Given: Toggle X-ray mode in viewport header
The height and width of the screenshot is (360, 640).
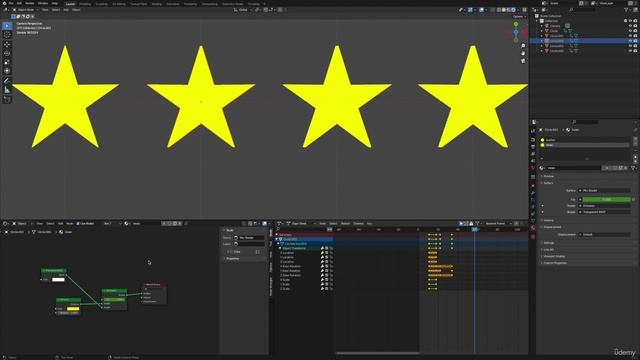Looking at the screenshot, I should (493, 10).
